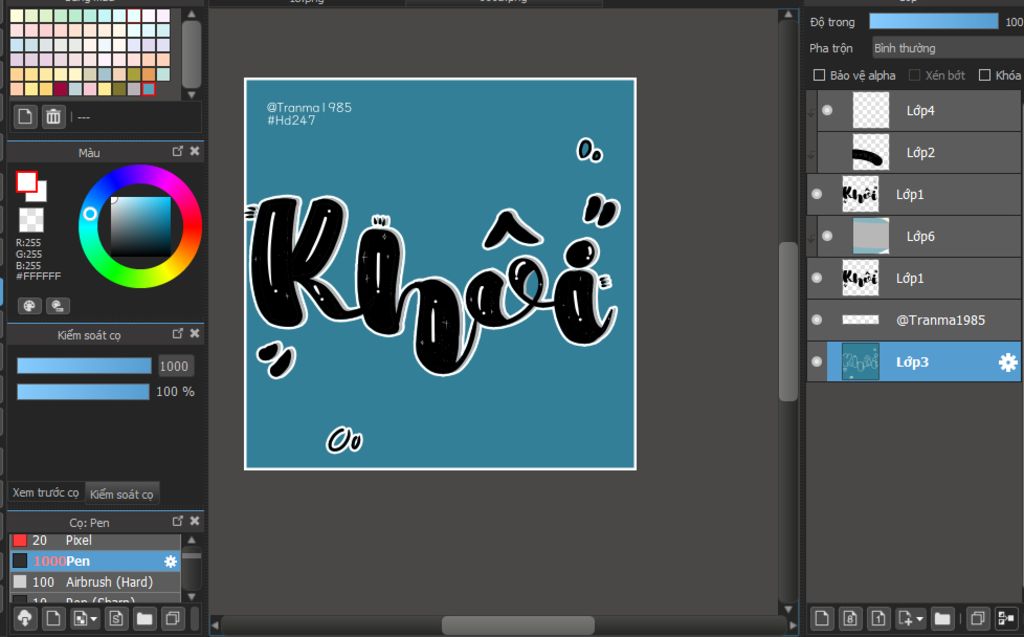Toggle visibility of Lớp6 layer
1024x637 pixels.
coord(827,236)
